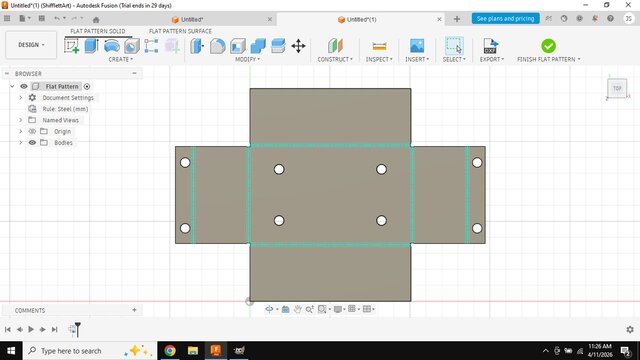The width and height of the screenshot is (640, 360).
Task: Click the See plans and pricing button
Action: (x=505, y=18)
